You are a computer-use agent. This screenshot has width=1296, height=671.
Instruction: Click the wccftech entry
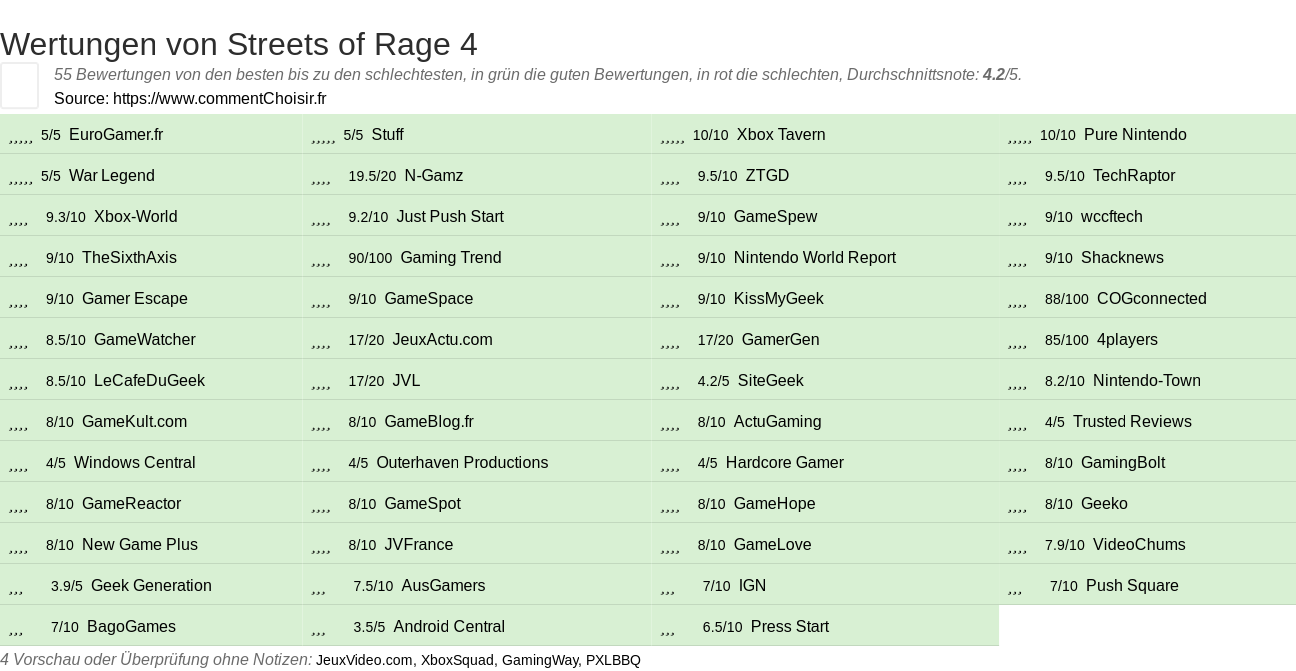(1112, 216)
